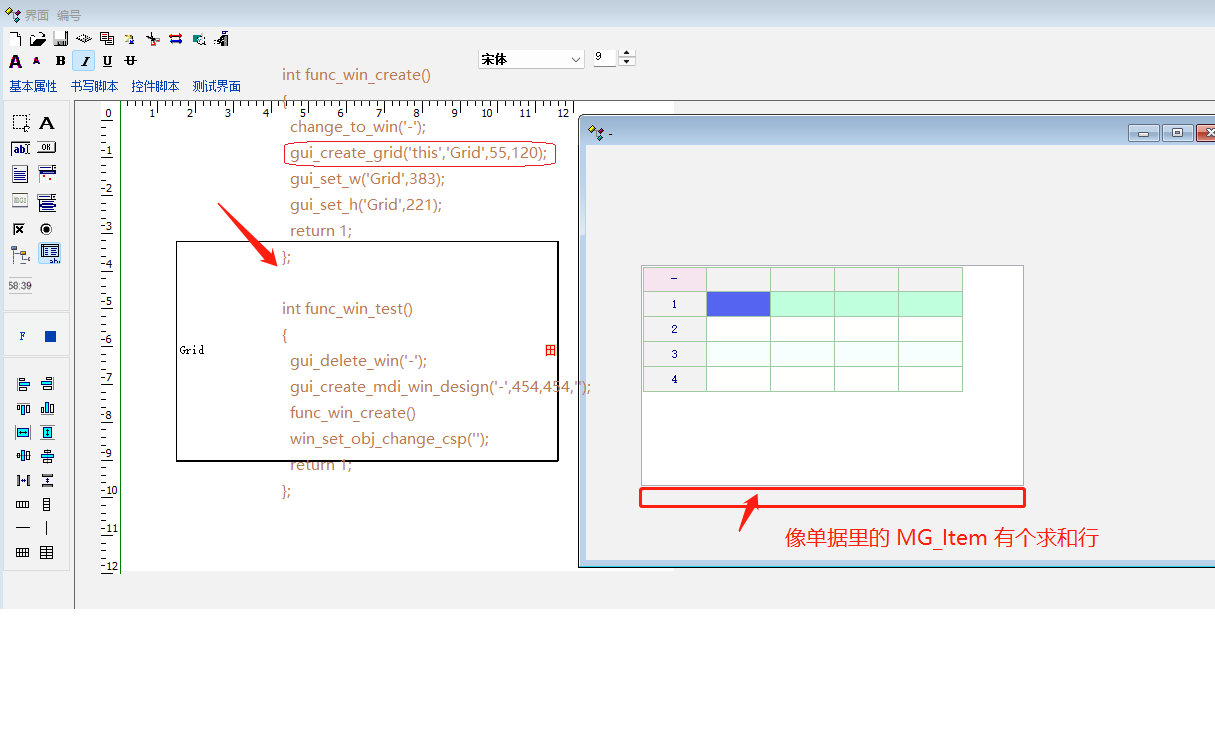Open the 书写脚本 tab

(x=94, y=87)
